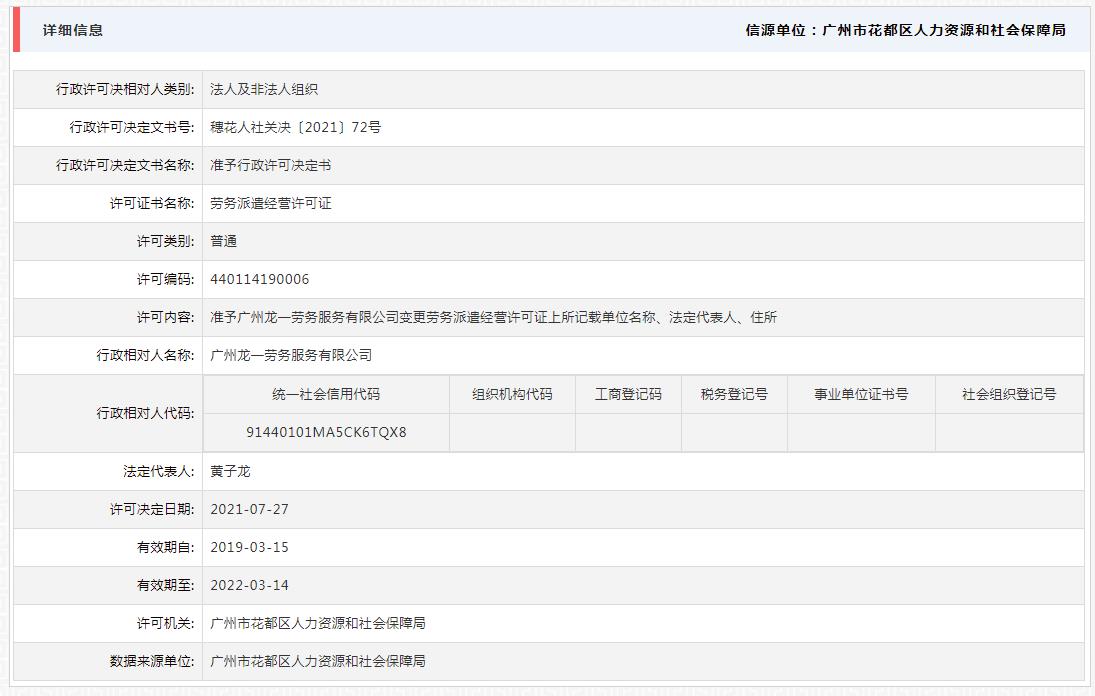Click the label 许可证书名称
This screenshot has width=1095, height=696.
point(152,203)
